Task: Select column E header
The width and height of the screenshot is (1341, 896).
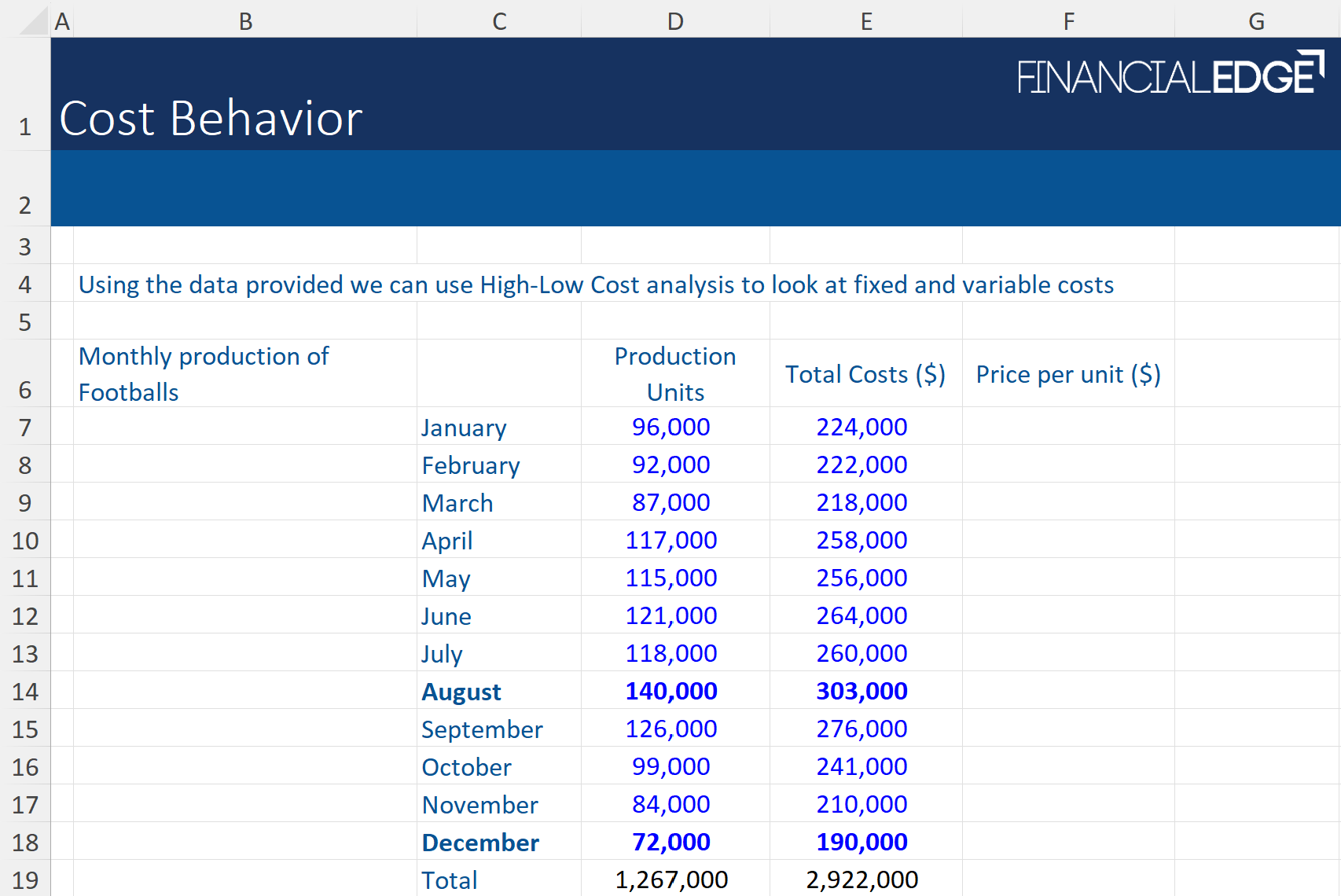Action: [865, 21]
